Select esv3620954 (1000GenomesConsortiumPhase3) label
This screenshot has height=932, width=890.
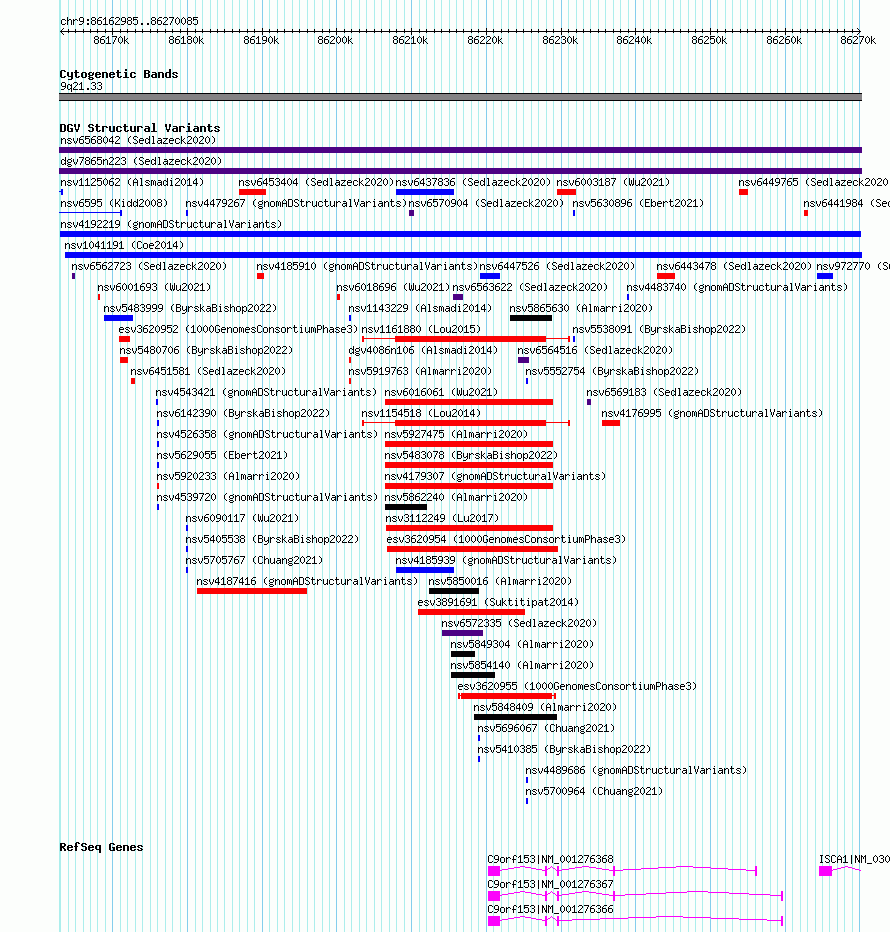[x=507, y=540]
